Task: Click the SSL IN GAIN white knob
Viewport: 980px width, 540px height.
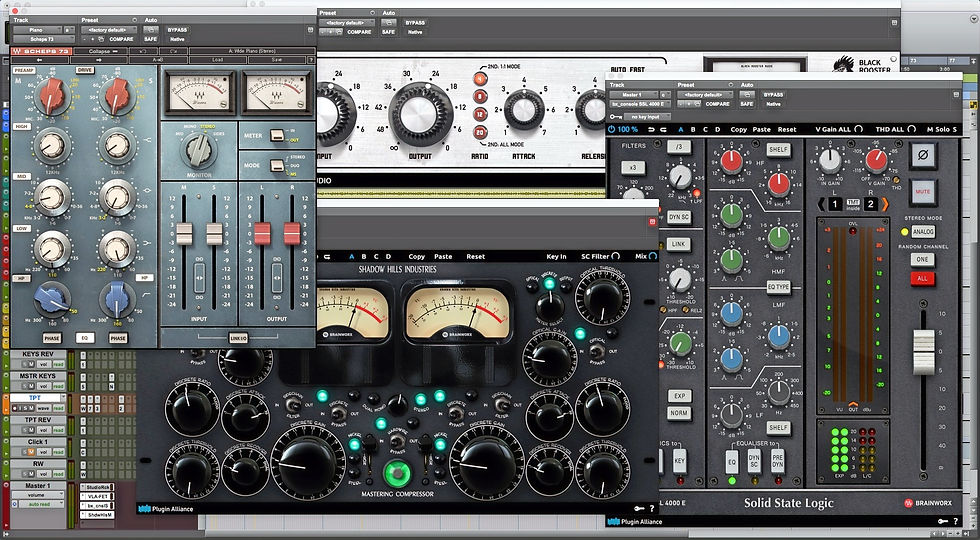Action: (x=830, y=161)
